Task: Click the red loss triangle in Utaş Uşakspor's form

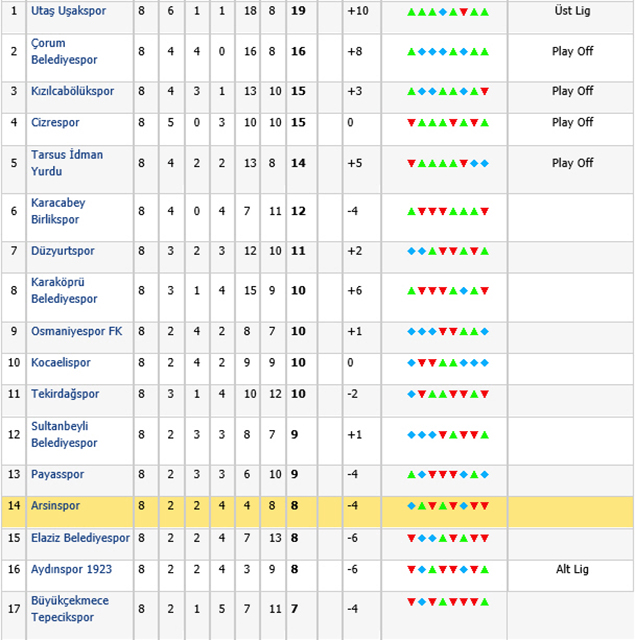Action: pos(464,12)
